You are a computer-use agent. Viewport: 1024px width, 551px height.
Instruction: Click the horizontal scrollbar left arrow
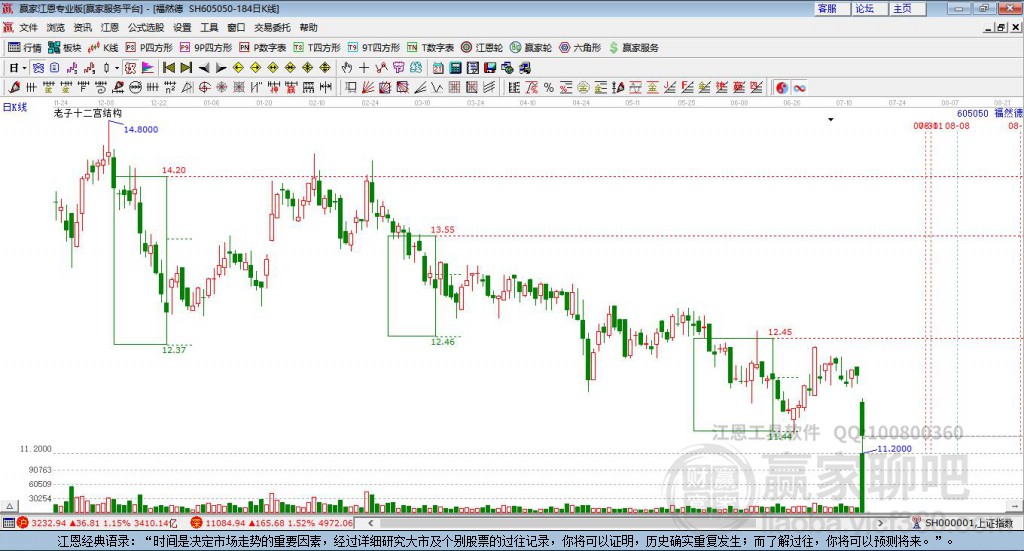click(370, 523)
